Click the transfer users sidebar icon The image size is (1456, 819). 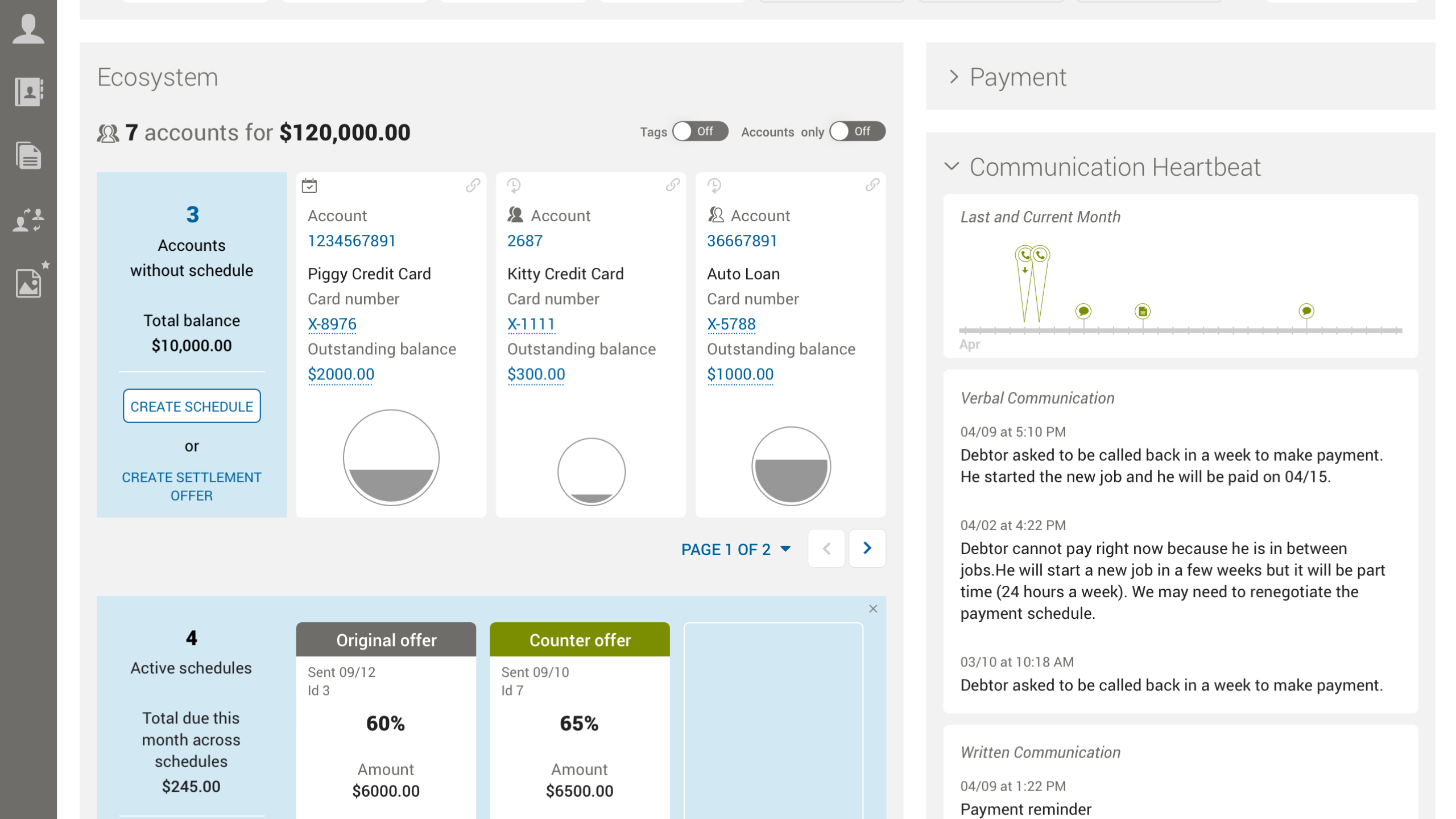point(28,220)
